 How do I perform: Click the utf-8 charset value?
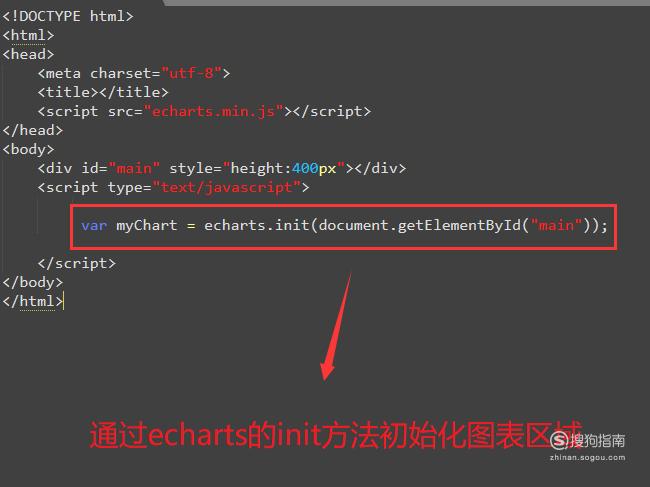[x=192, y=73]
